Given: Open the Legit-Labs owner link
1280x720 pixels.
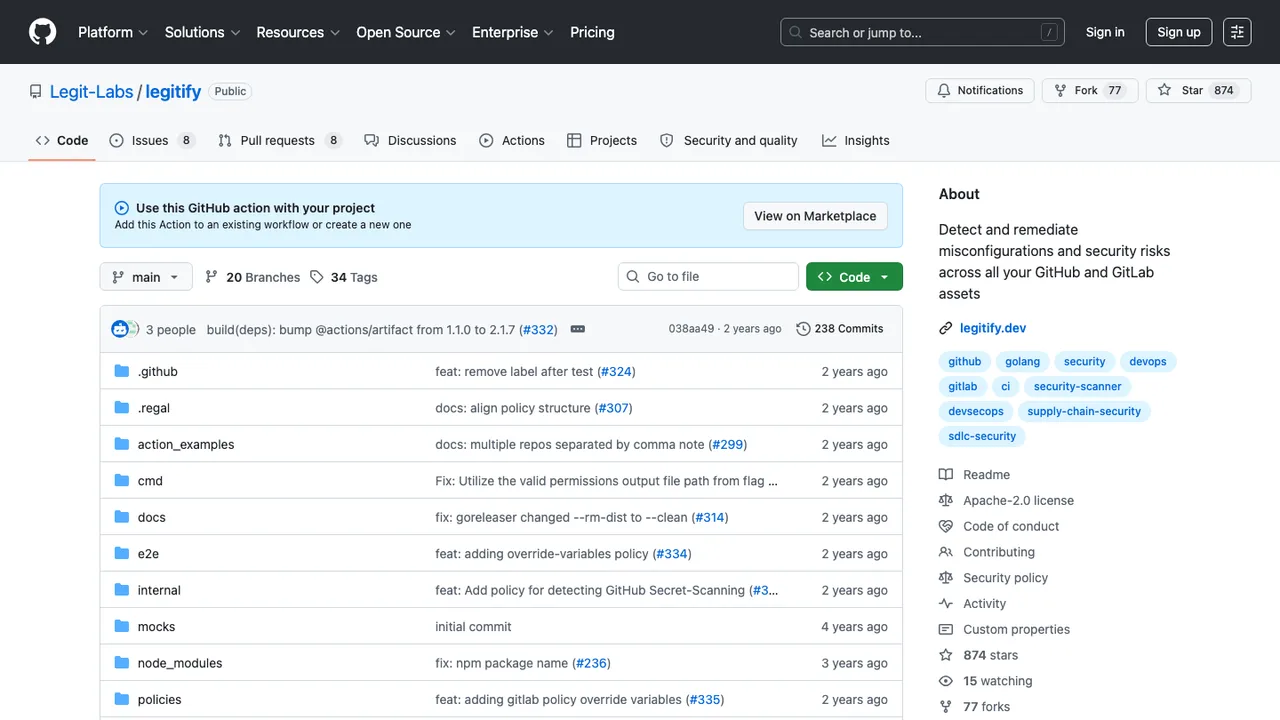Looking at the screenshot, I should tap(92, 91).
